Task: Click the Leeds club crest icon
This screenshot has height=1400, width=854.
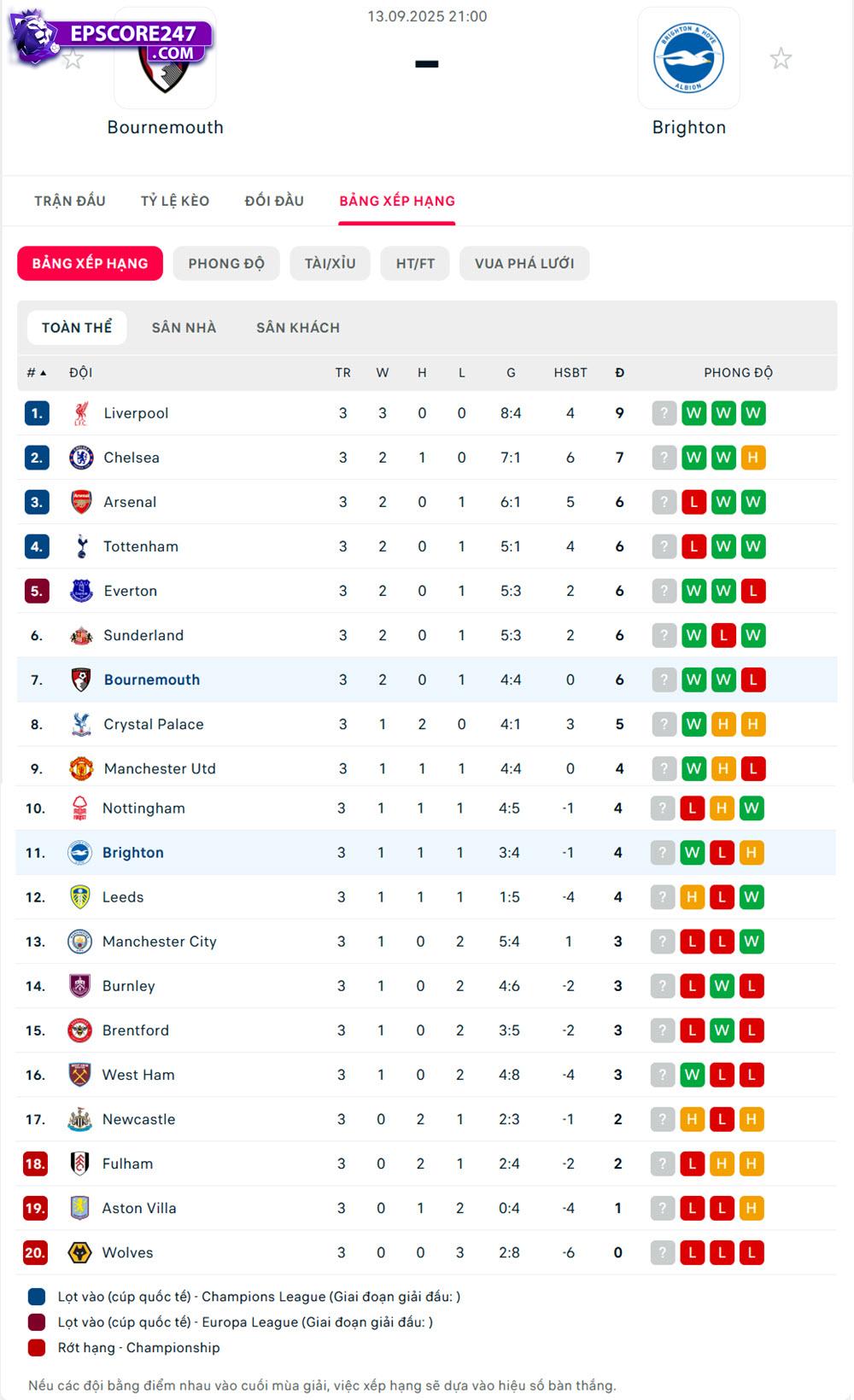Action: pyautogui.click(x=79, y=897)
